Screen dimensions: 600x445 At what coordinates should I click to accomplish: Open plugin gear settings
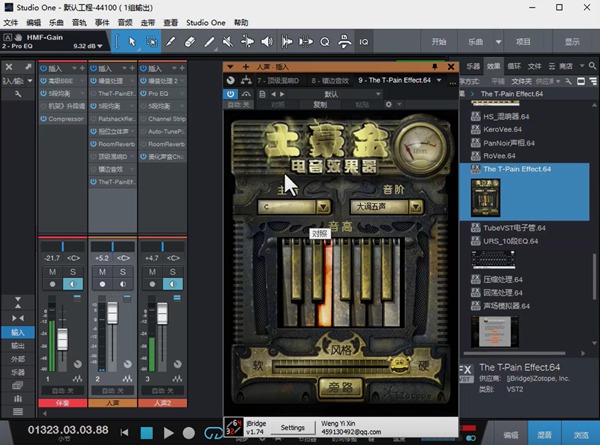tap(388, 104)
